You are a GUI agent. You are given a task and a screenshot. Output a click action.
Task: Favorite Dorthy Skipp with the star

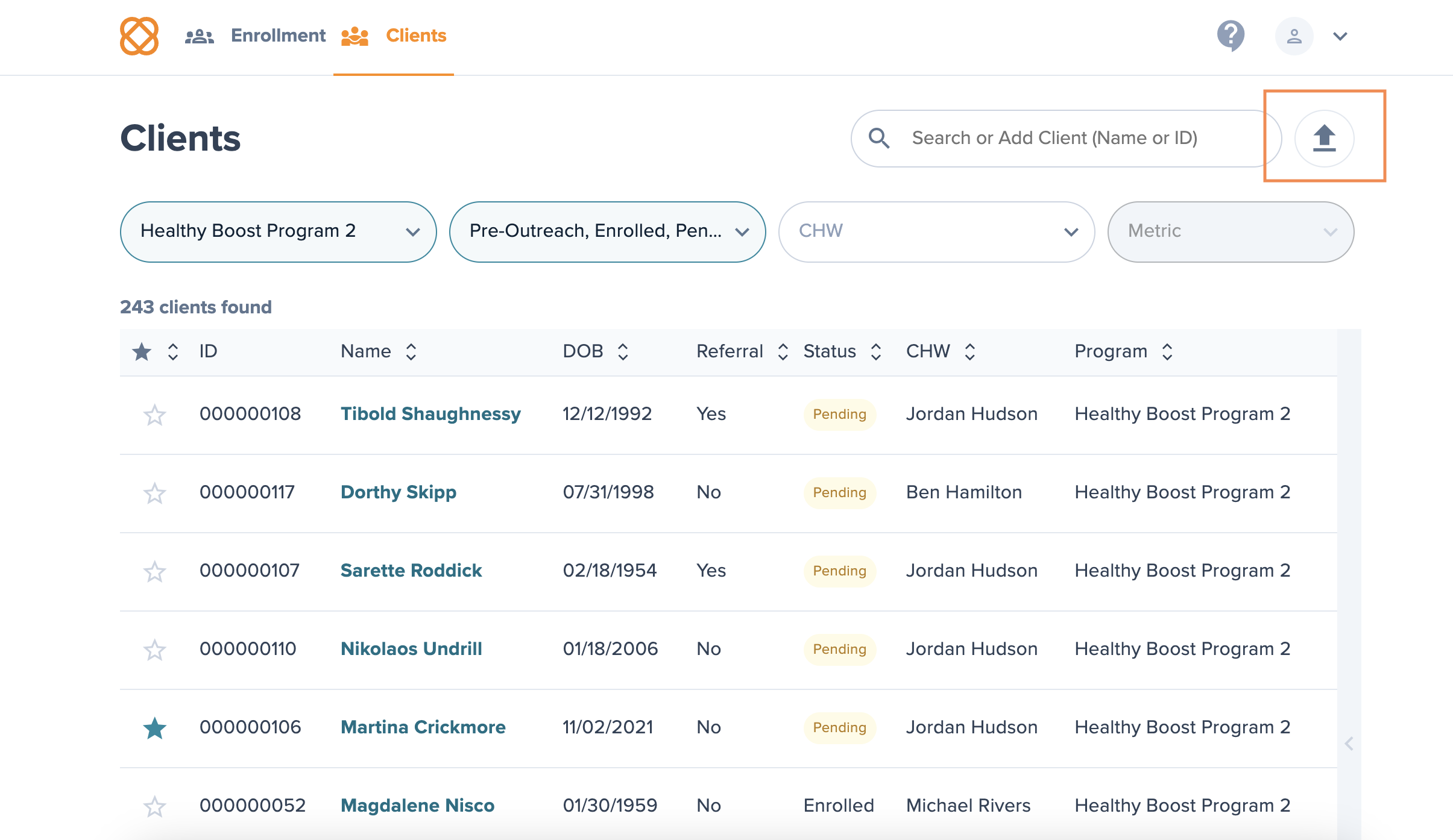click(x=154, y=493)
